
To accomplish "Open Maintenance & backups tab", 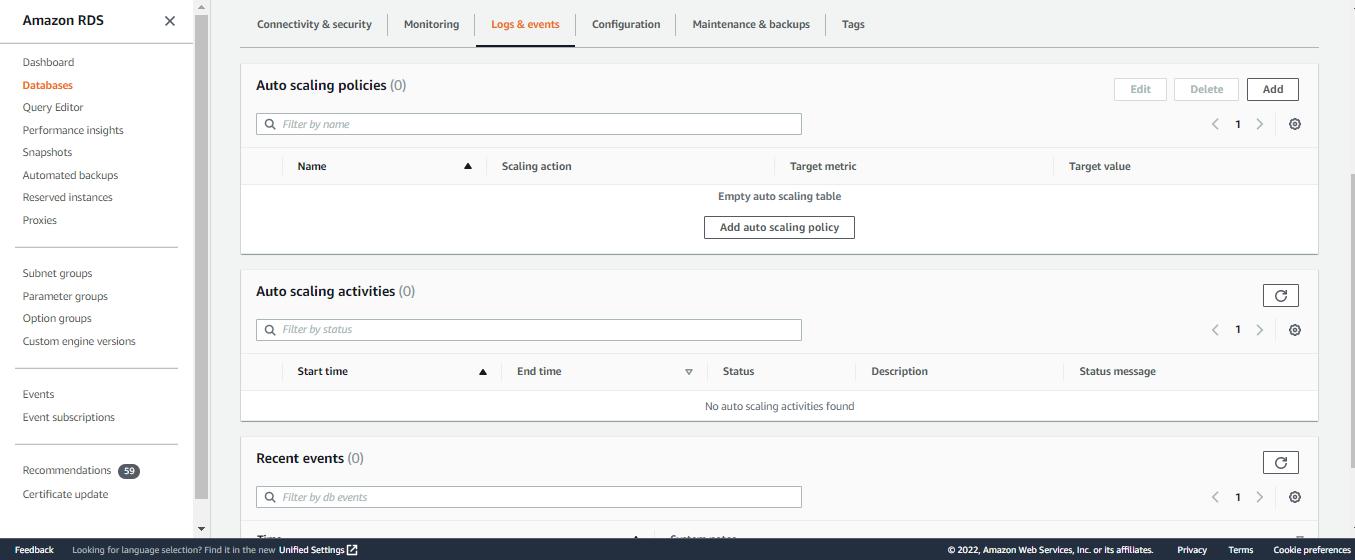I will point(751,24).
